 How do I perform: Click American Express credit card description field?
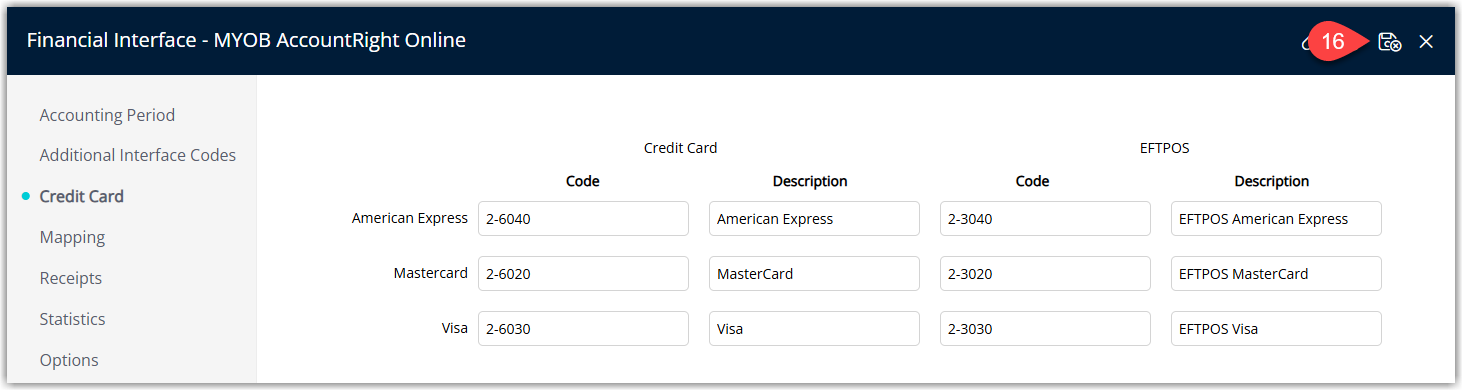point(814,219)
